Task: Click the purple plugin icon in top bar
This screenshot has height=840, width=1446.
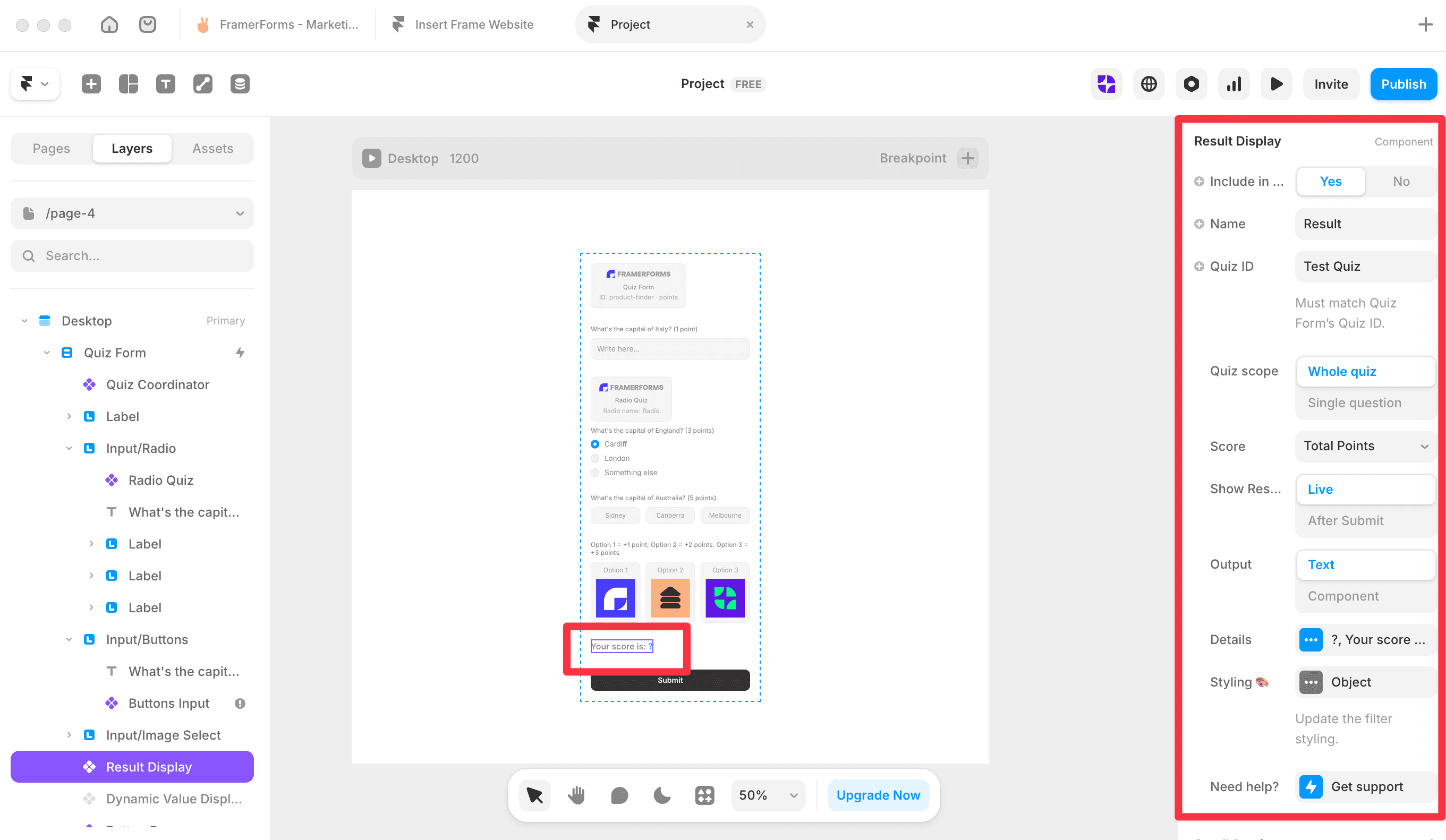Action: [x=1105, y=84]
